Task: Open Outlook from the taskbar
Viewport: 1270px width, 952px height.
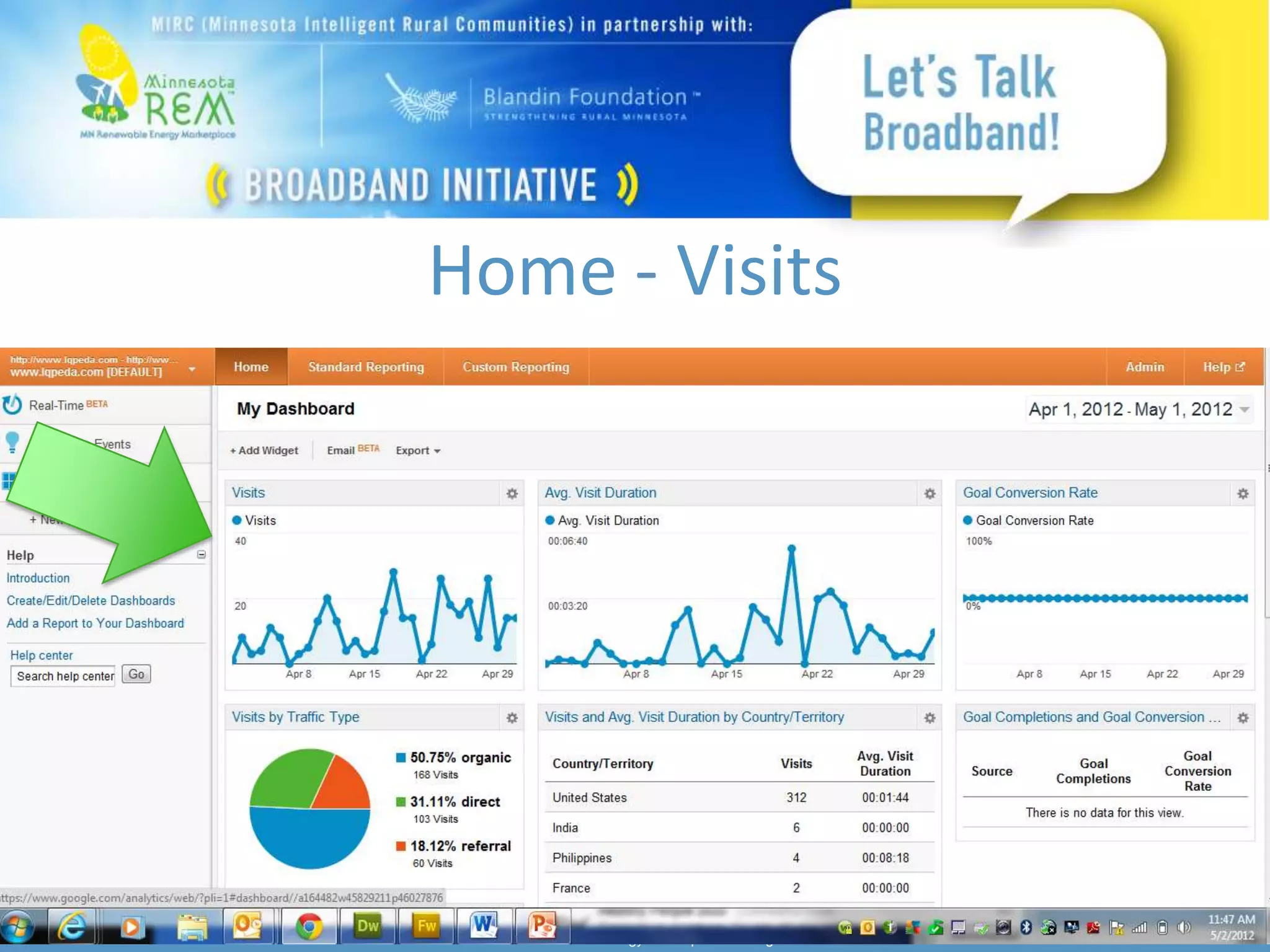Action: point(247,927)
